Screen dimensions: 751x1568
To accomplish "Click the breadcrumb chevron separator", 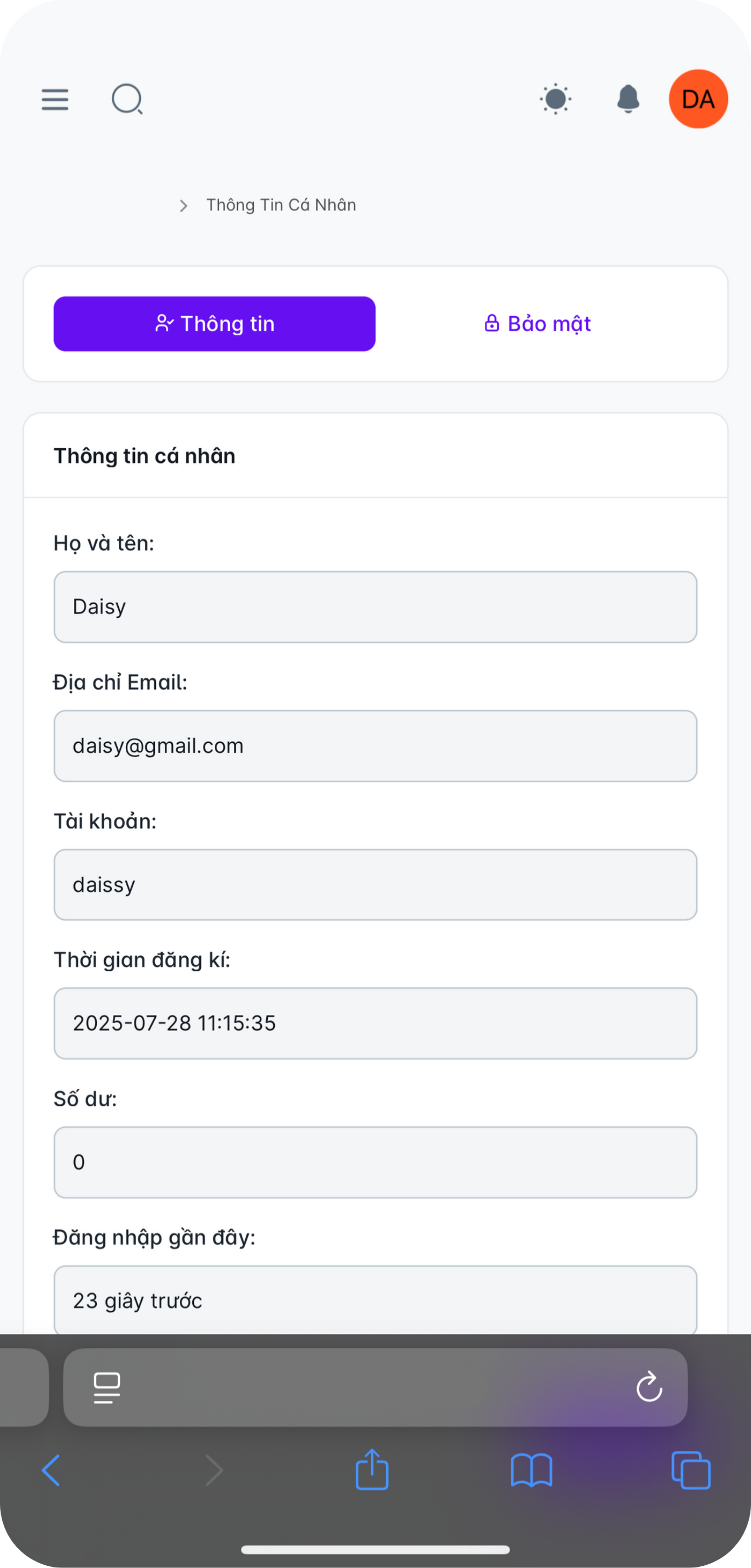I will click(x=184, y=206).
